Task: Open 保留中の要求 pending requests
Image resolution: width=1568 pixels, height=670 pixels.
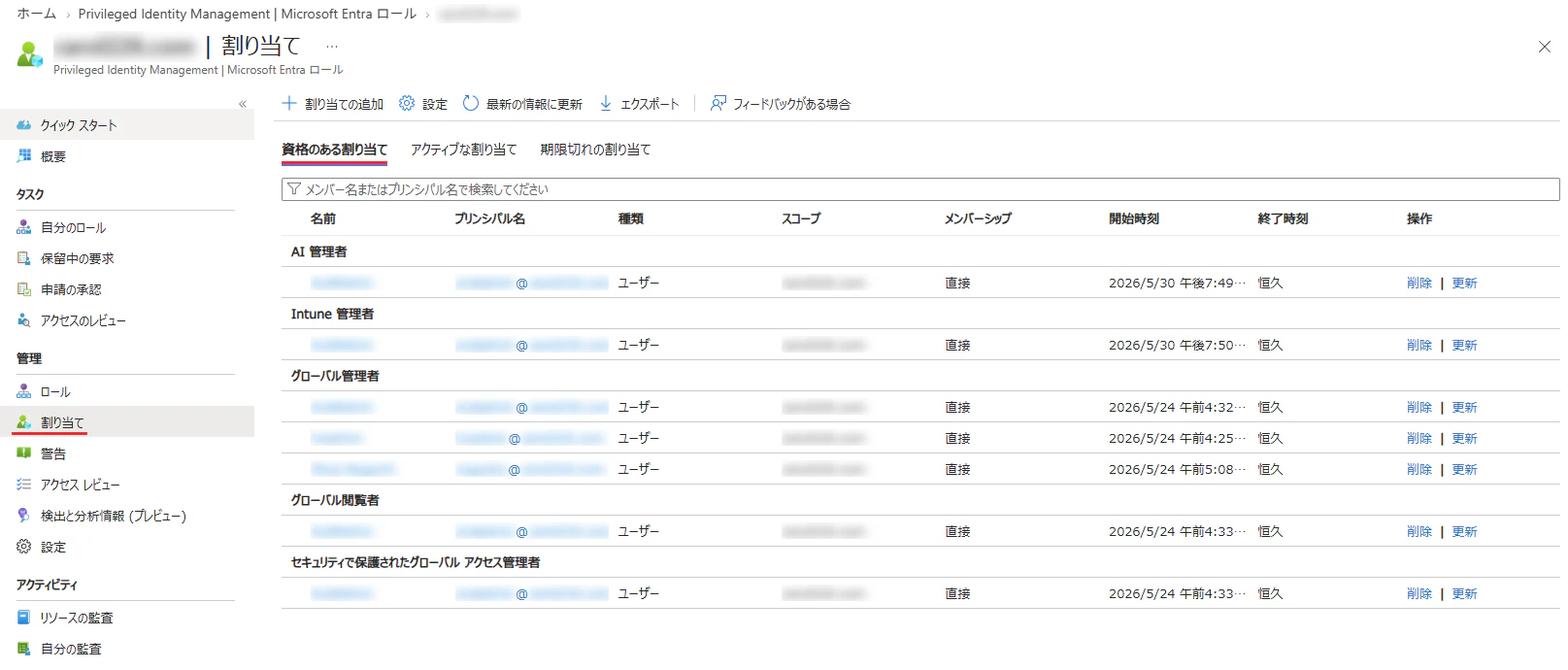Action: tap(77, 258)
